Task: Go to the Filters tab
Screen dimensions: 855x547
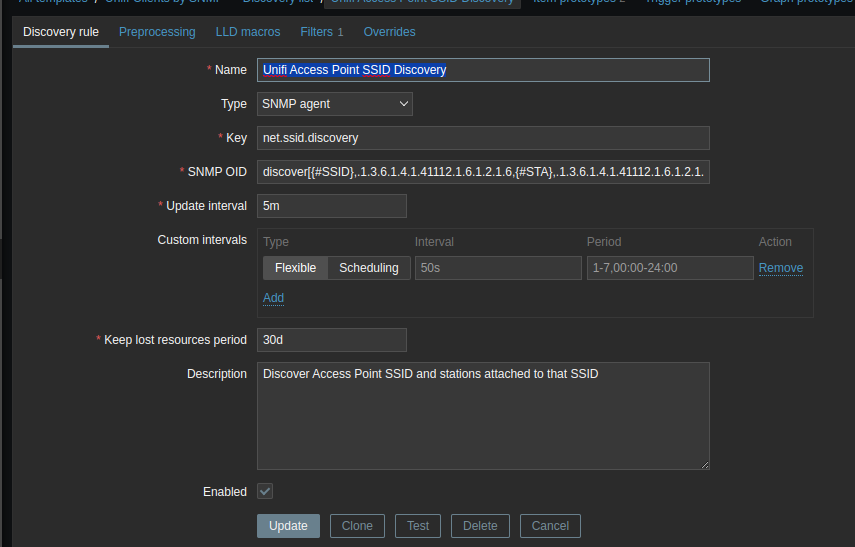Action: click(x=321, y=32)
